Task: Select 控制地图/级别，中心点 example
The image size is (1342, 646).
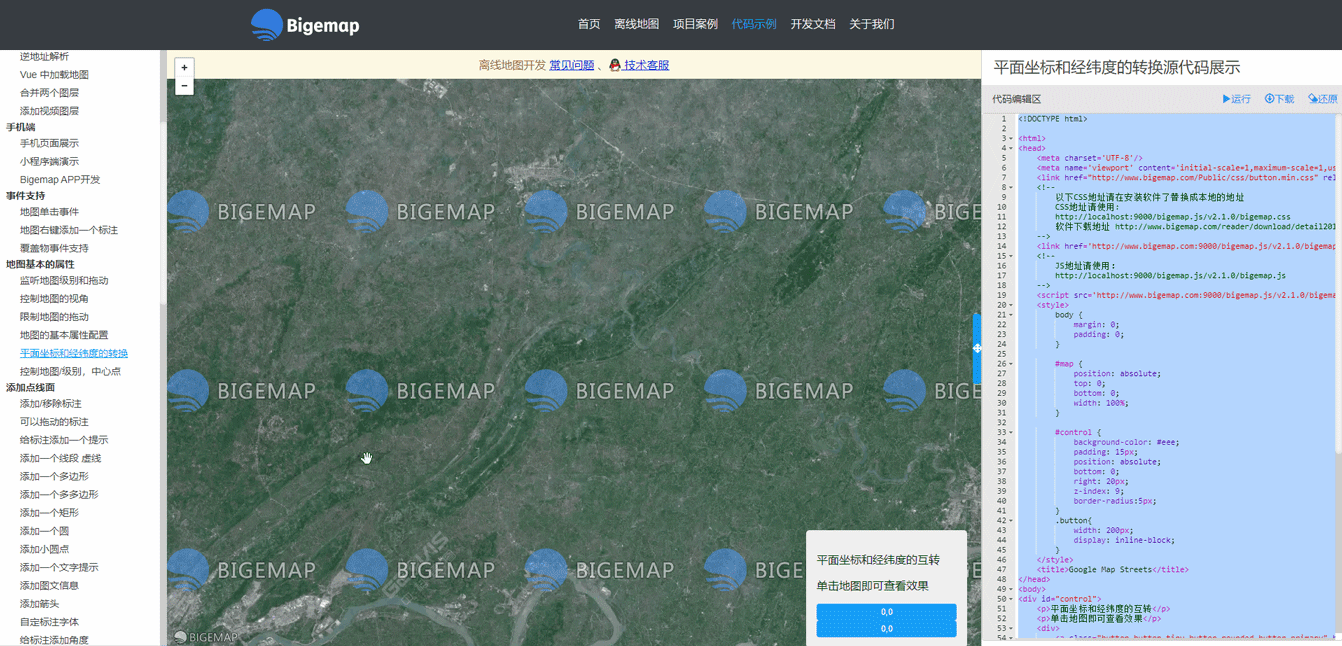Action: pyautogui.click(x=70, y=371)
